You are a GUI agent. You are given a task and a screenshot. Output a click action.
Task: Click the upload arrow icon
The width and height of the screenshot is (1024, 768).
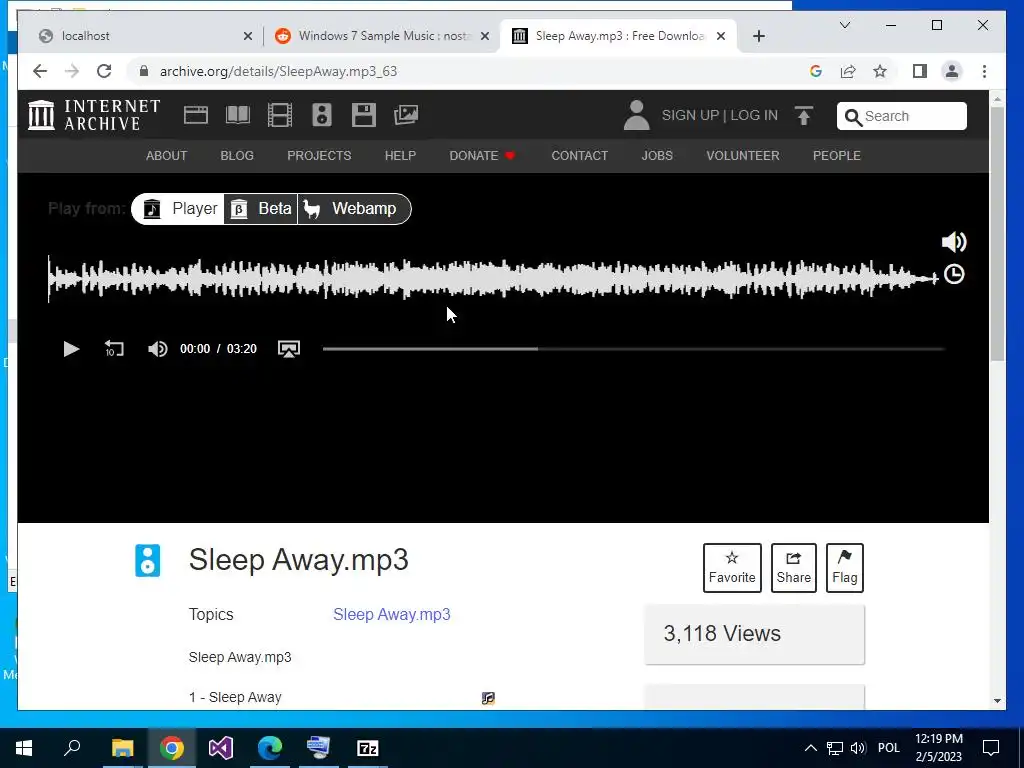[804, 116]
